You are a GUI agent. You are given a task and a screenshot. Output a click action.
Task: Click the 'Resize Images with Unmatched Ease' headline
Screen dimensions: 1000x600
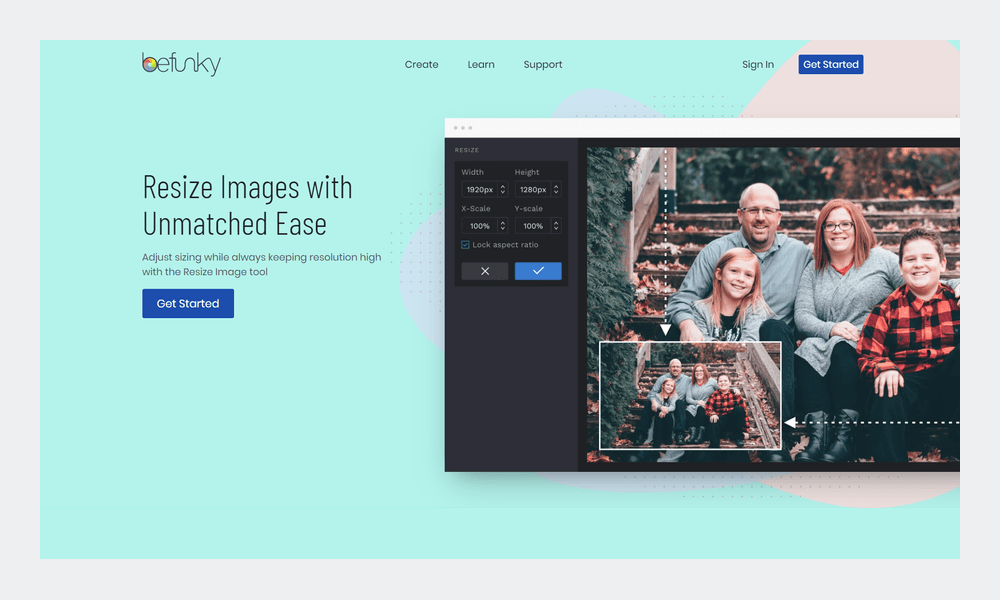[247, 205]
